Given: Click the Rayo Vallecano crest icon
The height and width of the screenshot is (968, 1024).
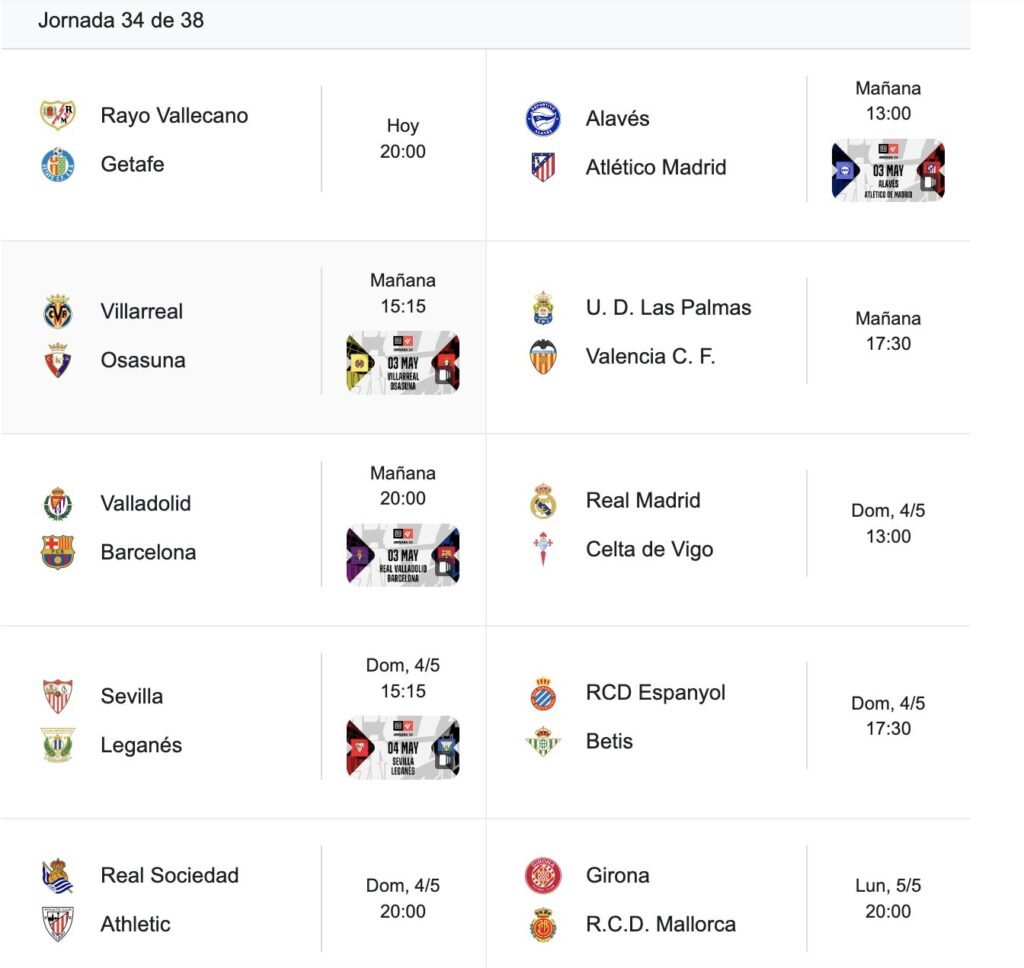Looking at the screenshot, I should tap(57, 115).
